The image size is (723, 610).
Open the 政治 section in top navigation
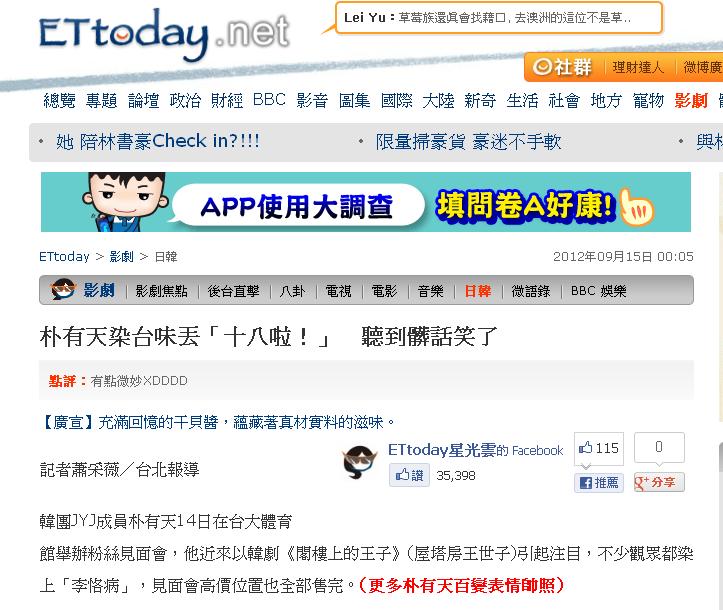[x=185, y=100]
